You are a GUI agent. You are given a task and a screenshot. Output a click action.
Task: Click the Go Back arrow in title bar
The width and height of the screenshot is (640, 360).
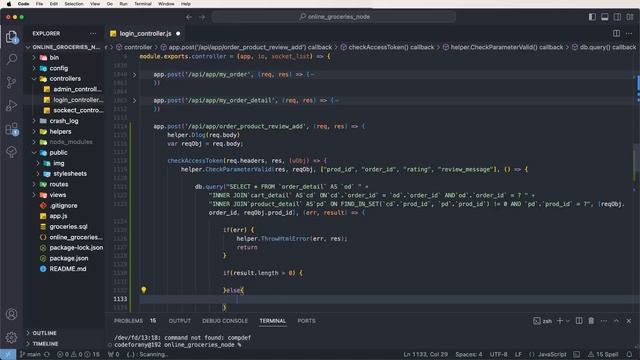pyautogui.click(x=189, y=17)
